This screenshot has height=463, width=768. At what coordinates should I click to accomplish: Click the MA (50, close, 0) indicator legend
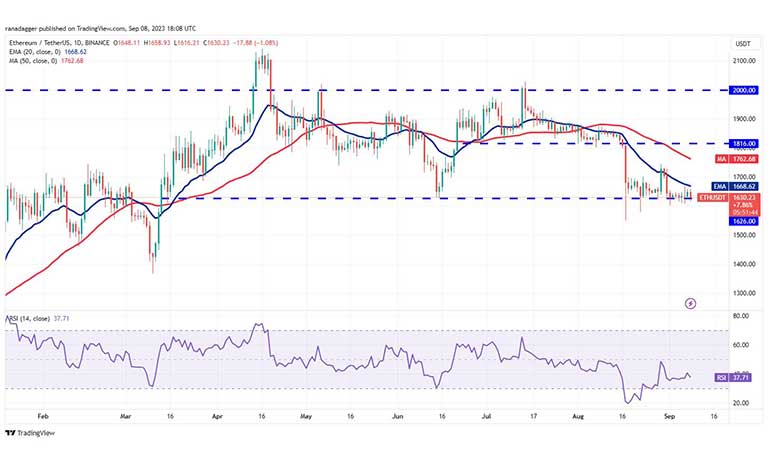[x=33, y=61]
